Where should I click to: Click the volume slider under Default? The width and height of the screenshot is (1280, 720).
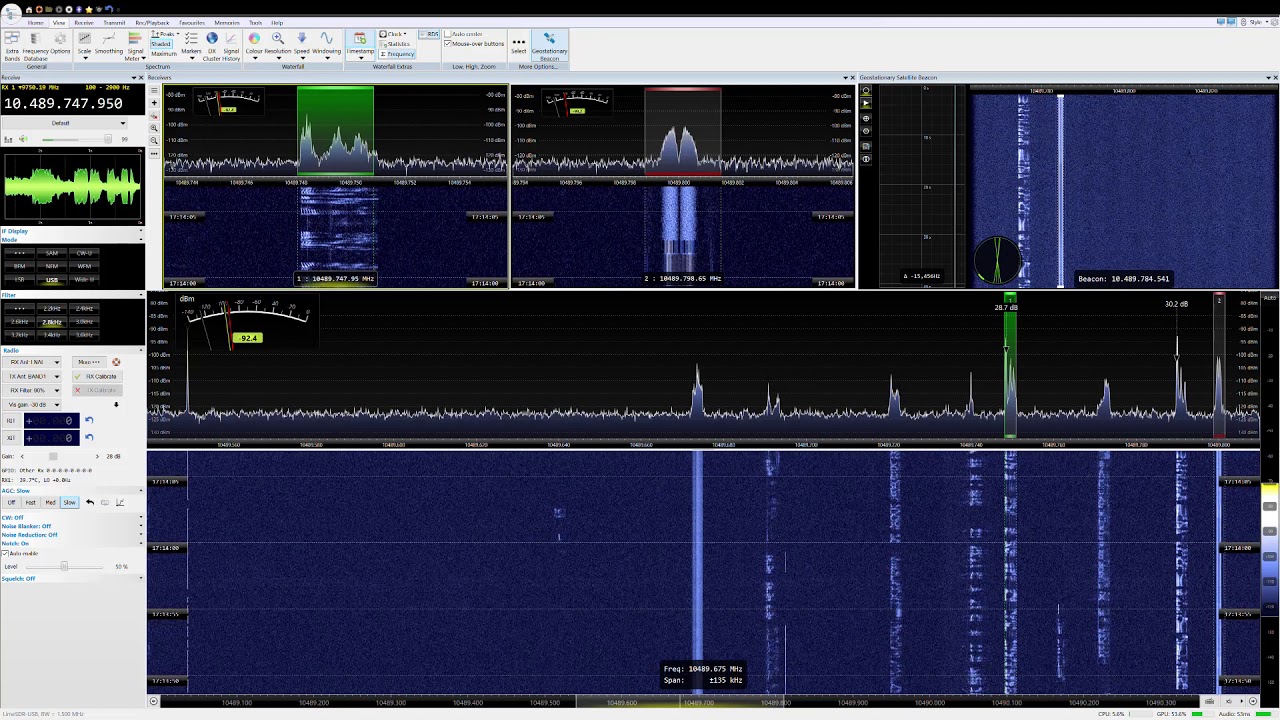click(x=75, y=139)
